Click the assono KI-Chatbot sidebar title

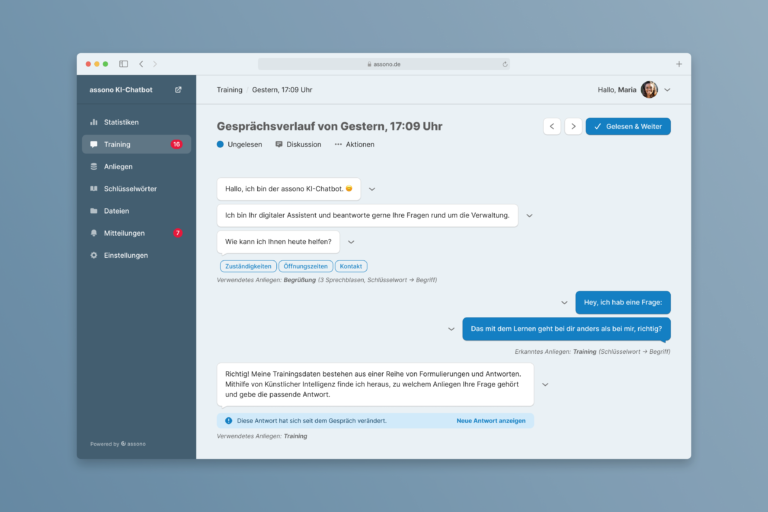point(121,90)
